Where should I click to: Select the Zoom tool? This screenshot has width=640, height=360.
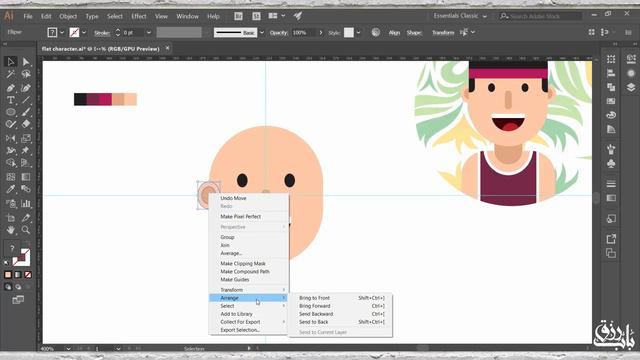(x=26, y=230)
